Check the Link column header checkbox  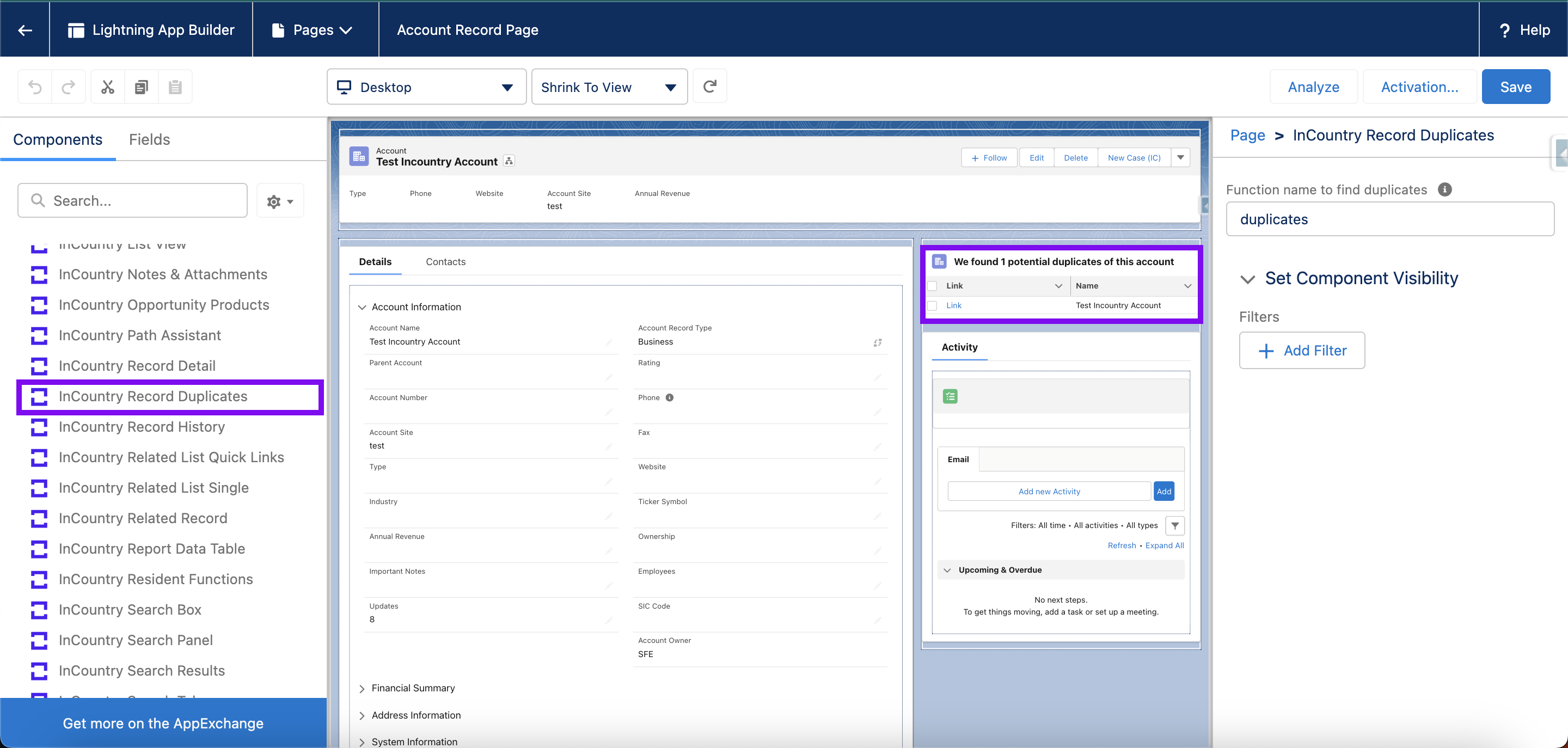click(x=932, y=285)
